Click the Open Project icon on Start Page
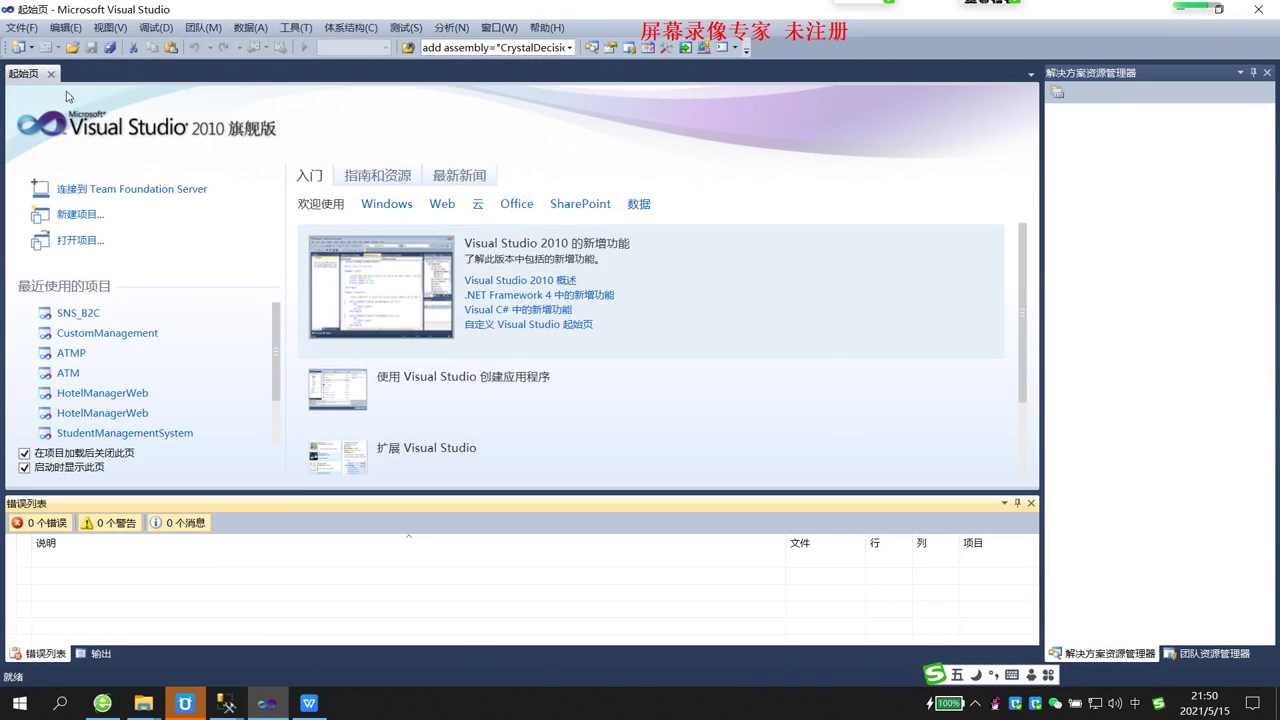1280x720 pixels. click(x=40, y=240)
